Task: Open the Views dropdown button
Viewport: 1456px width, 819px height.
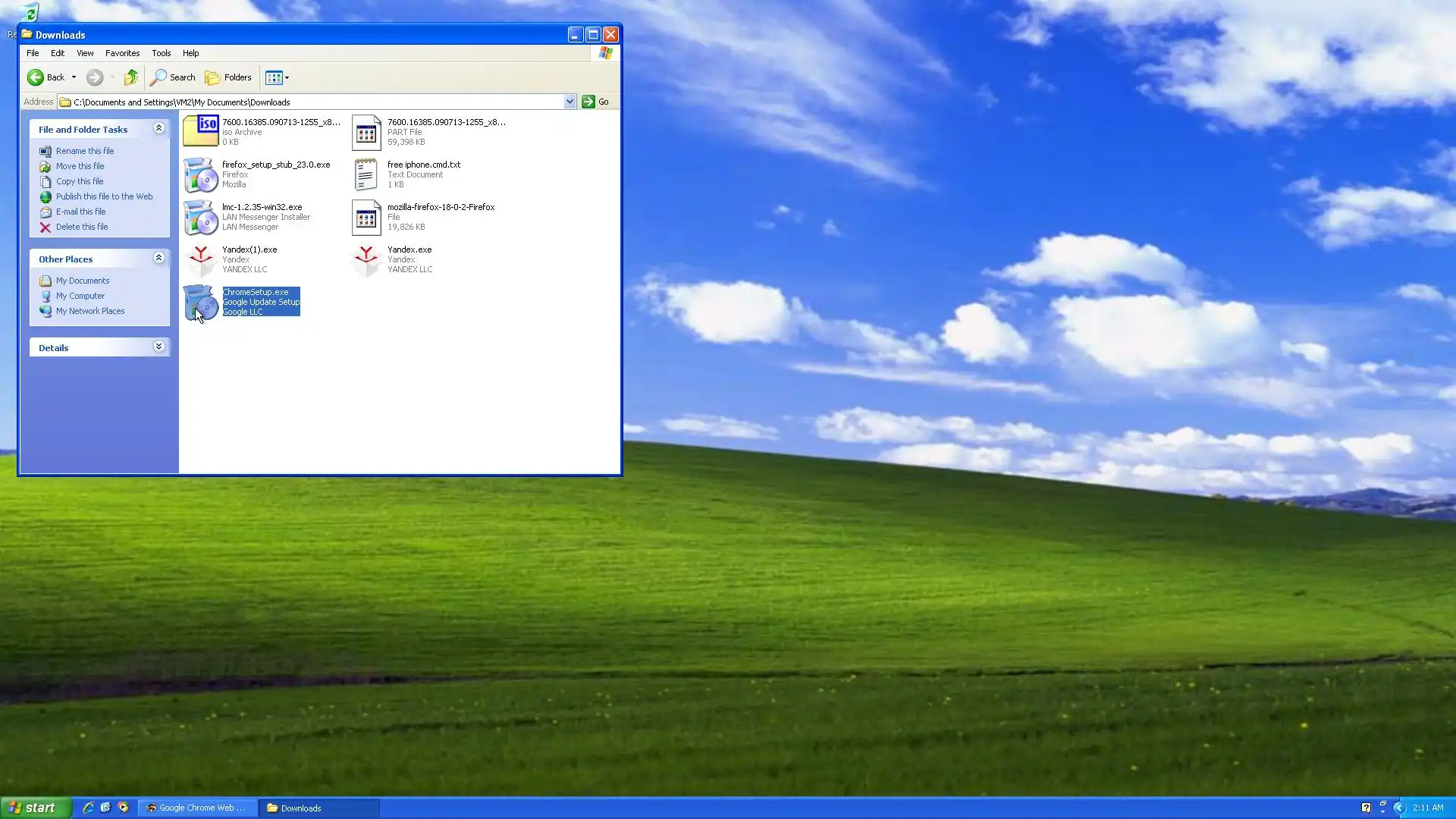Action: click(278, 77)
